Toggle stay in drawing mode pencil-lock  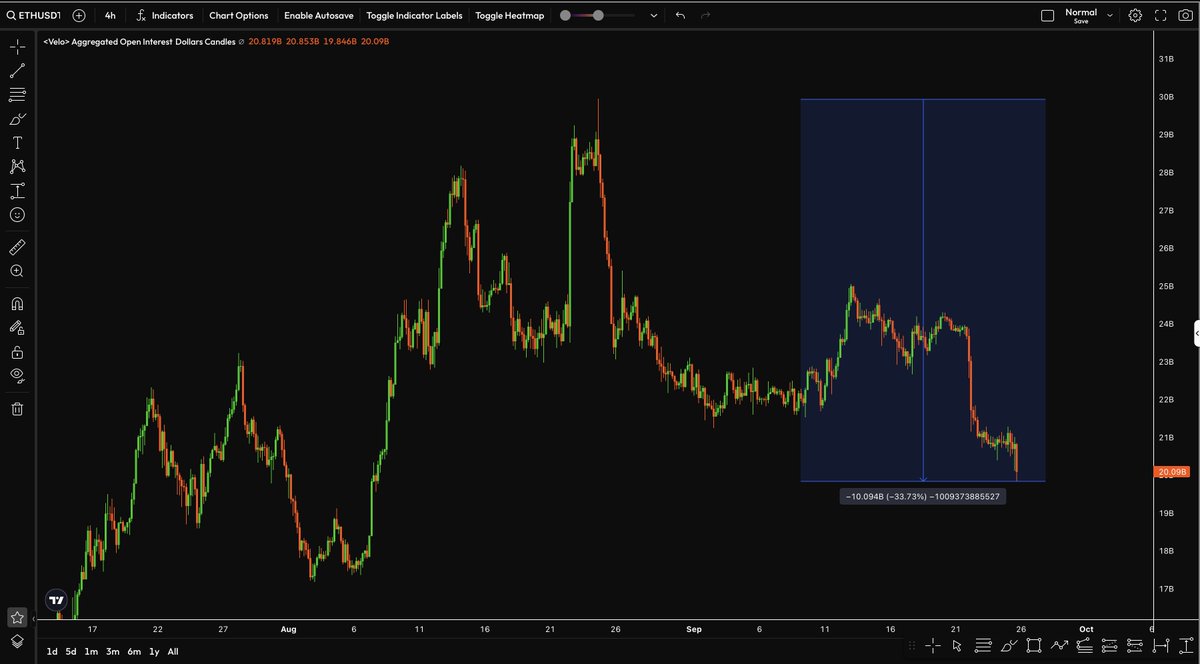coord(17,327)
